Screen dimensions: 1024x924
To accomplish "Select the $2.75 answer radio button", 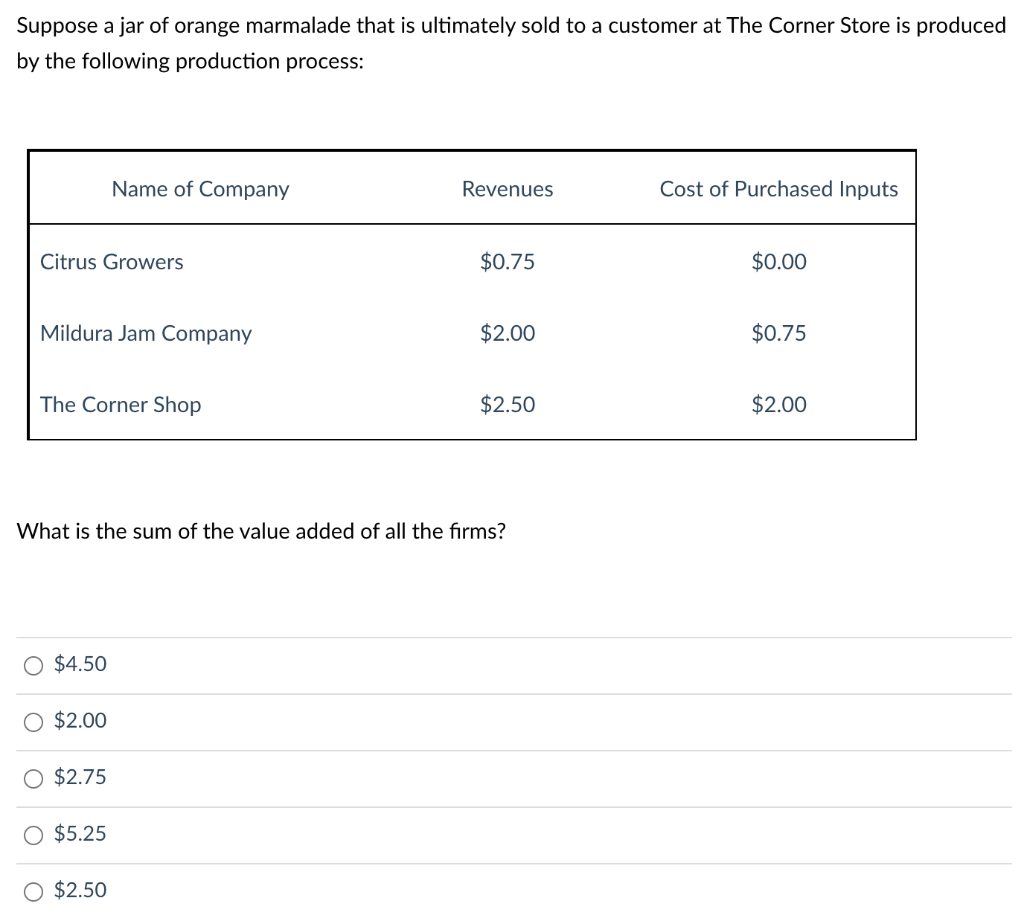I will coord(35,778).
